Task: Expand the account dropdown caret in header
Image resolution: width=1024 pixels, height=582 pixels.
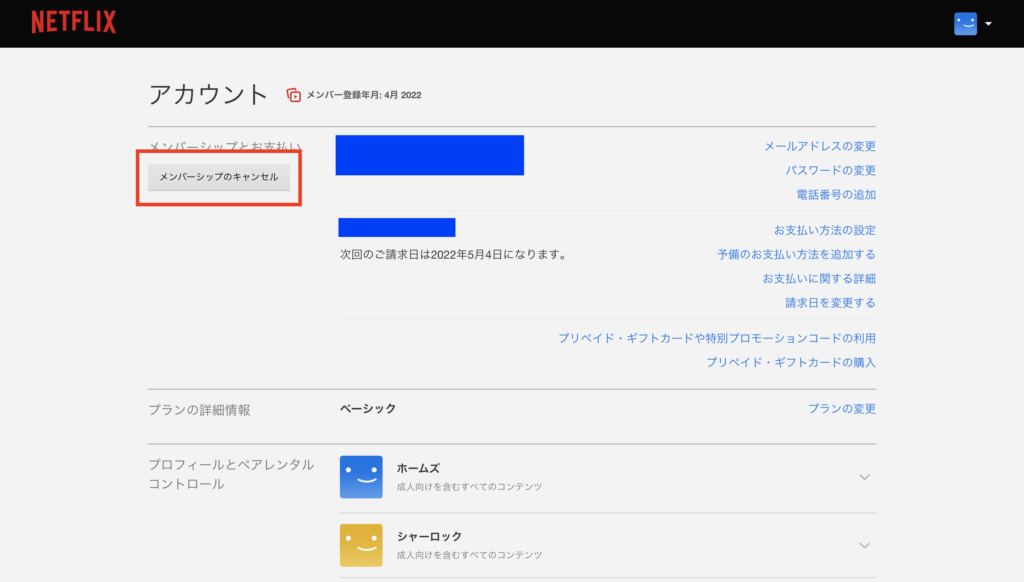Action: pyautogui.click(x=989, y=24)
